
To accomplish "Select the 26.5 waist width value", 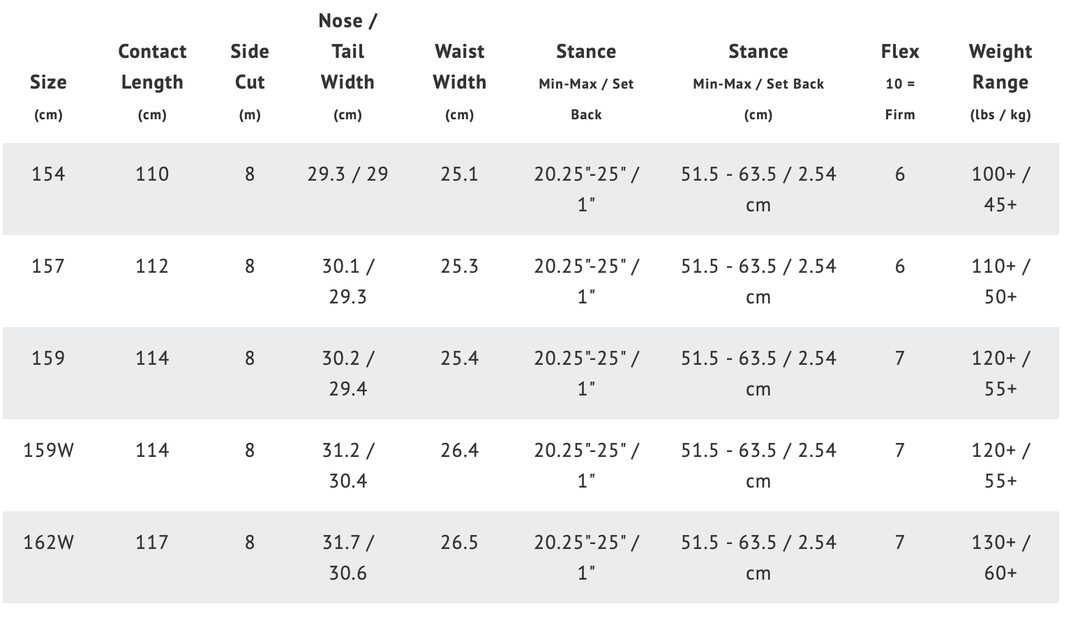I will click(x=459, y=542).
